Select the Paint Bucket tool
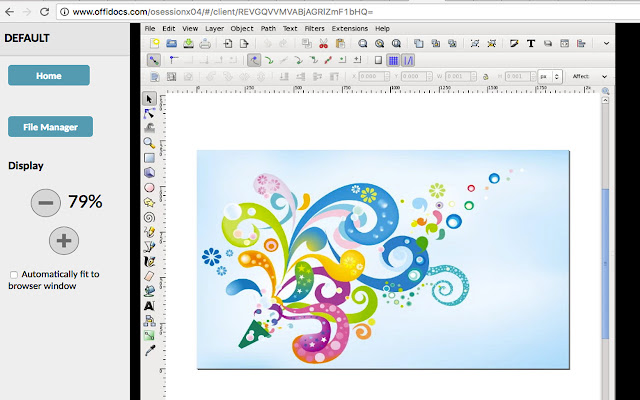Image resolution: width=640 pixels, height=400 pixels. 149,291
